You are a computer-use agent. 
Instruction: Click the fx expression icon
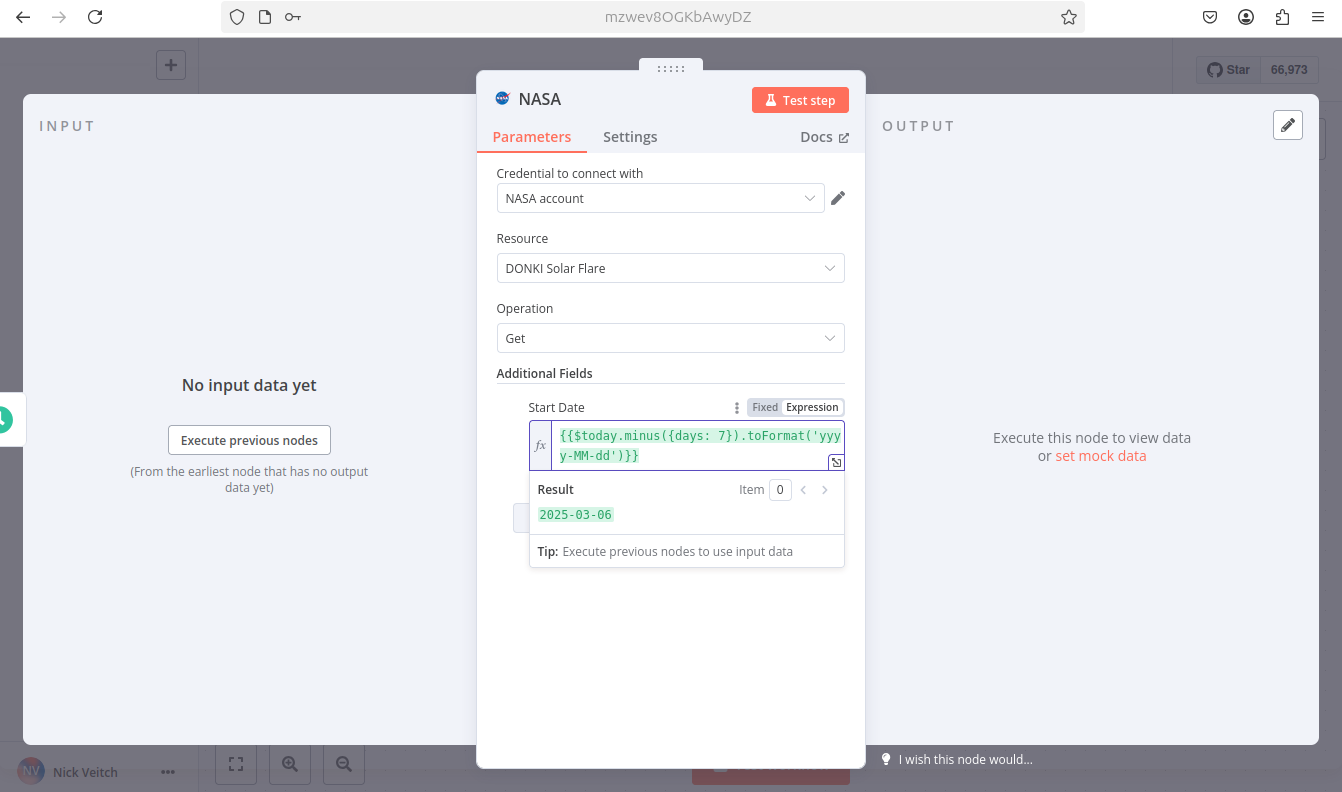[x=541, y=445]
